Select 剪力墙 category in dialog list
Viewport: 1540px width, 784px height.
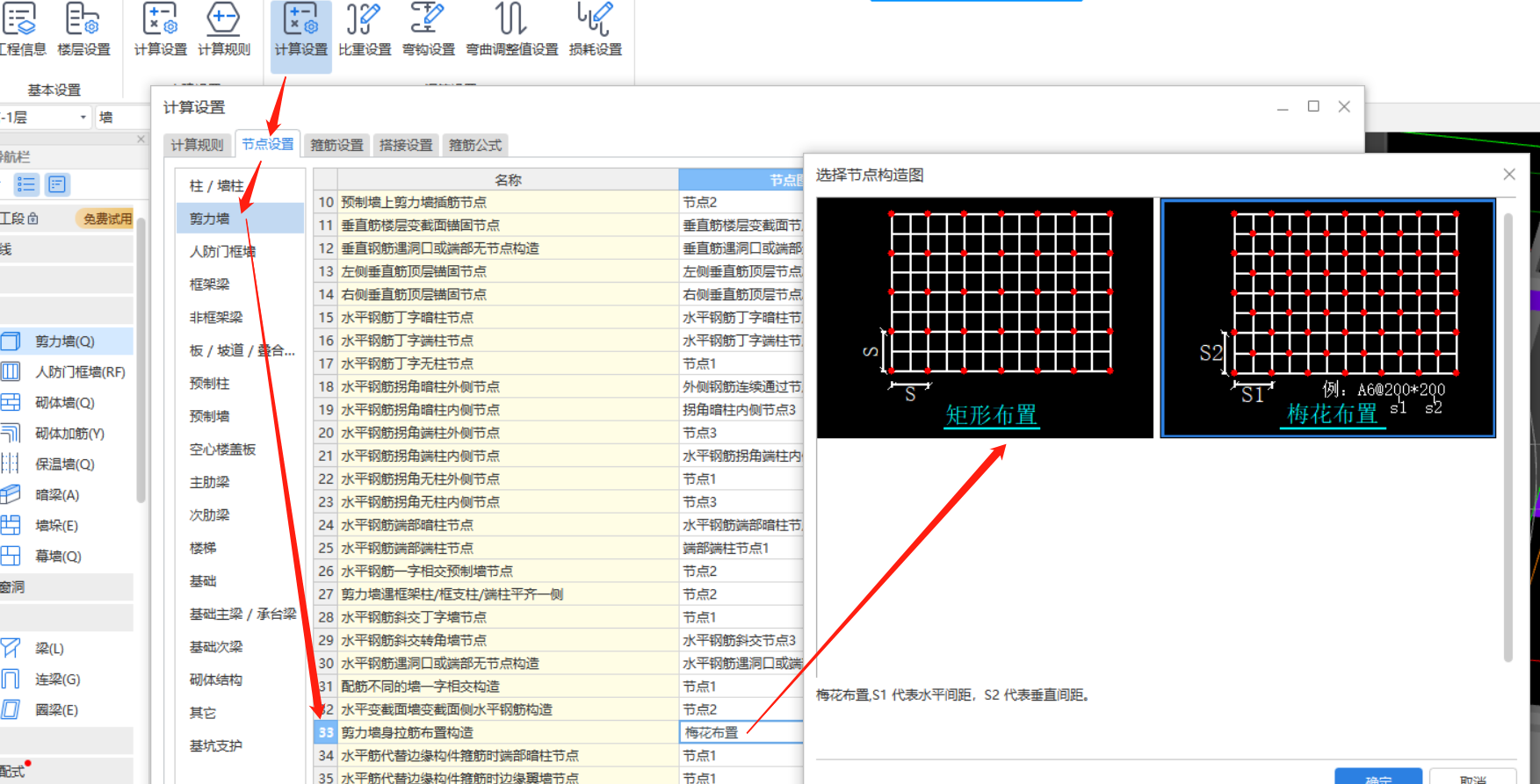[x=240, y=219]
